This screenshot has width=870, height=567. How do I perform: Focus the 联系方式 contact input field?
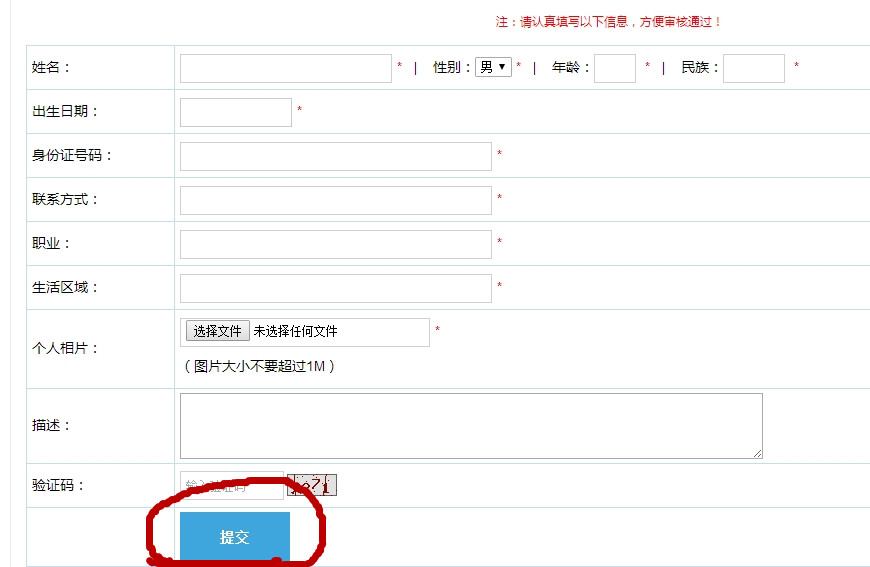click(336, 200)
